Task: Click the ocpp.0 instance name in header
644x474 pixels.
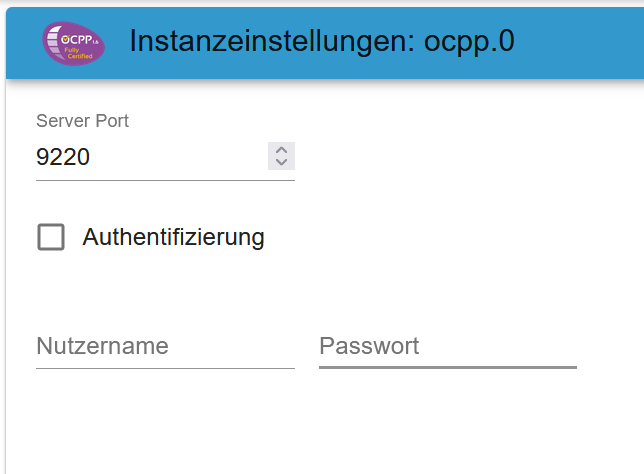Action: coord(469,41)
